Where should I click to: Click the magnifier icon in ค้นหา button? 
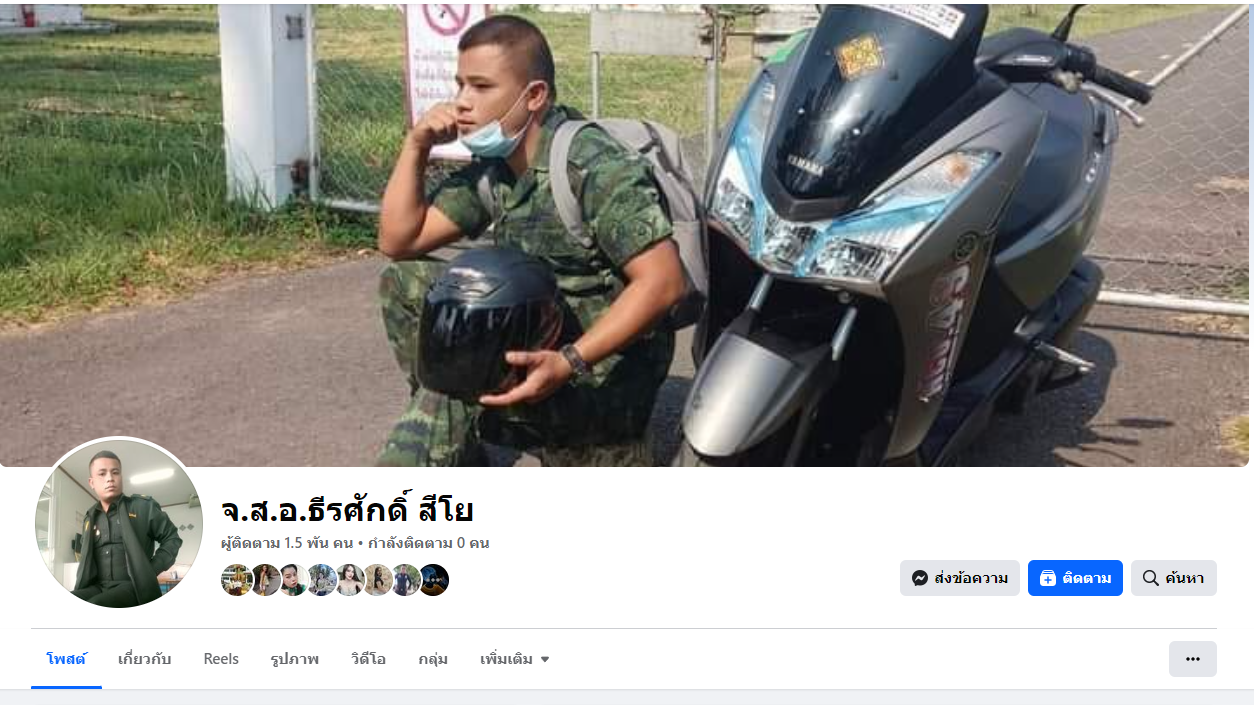1150,578
